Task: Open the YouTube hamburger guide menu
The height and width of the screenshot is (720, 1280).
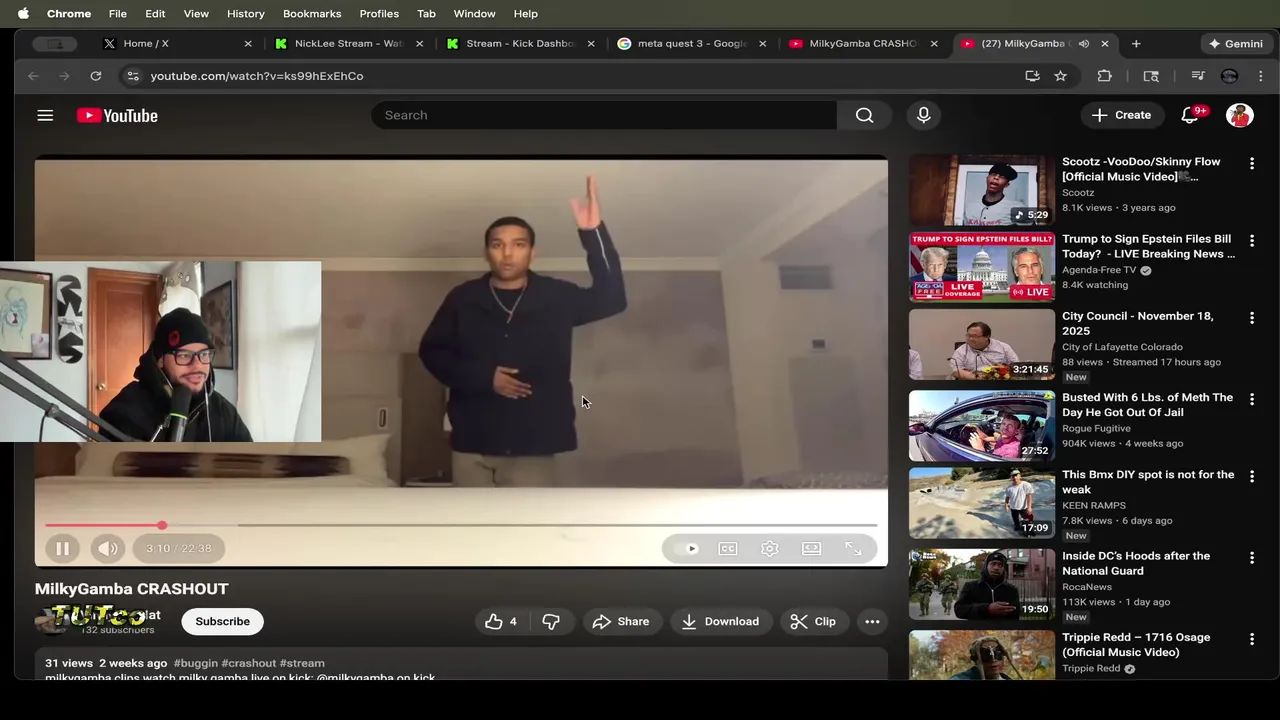Action: (45, 115)
